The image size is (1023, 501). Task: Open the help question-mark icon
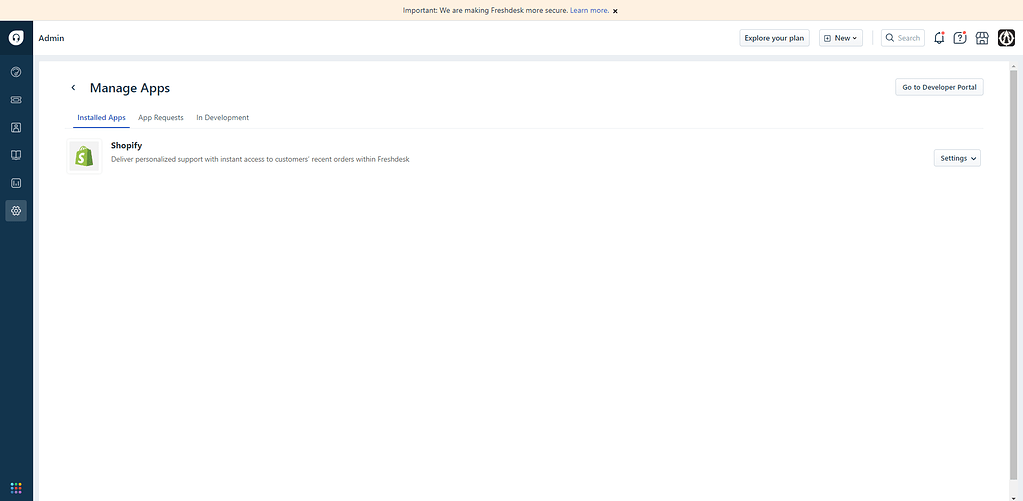click(960, 38)
